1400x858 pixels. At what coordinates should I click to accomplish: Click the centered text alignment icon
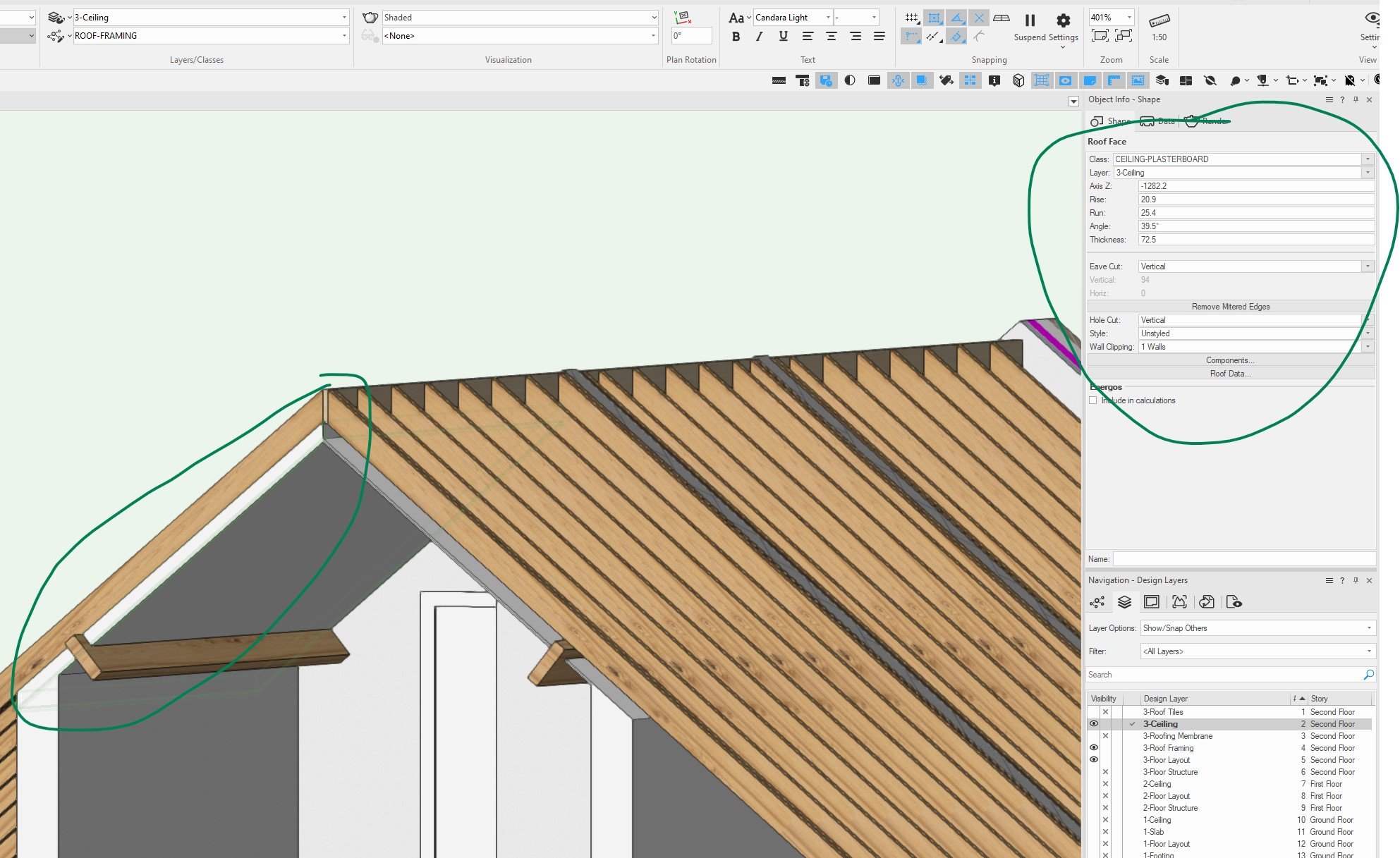click(832, 37)
